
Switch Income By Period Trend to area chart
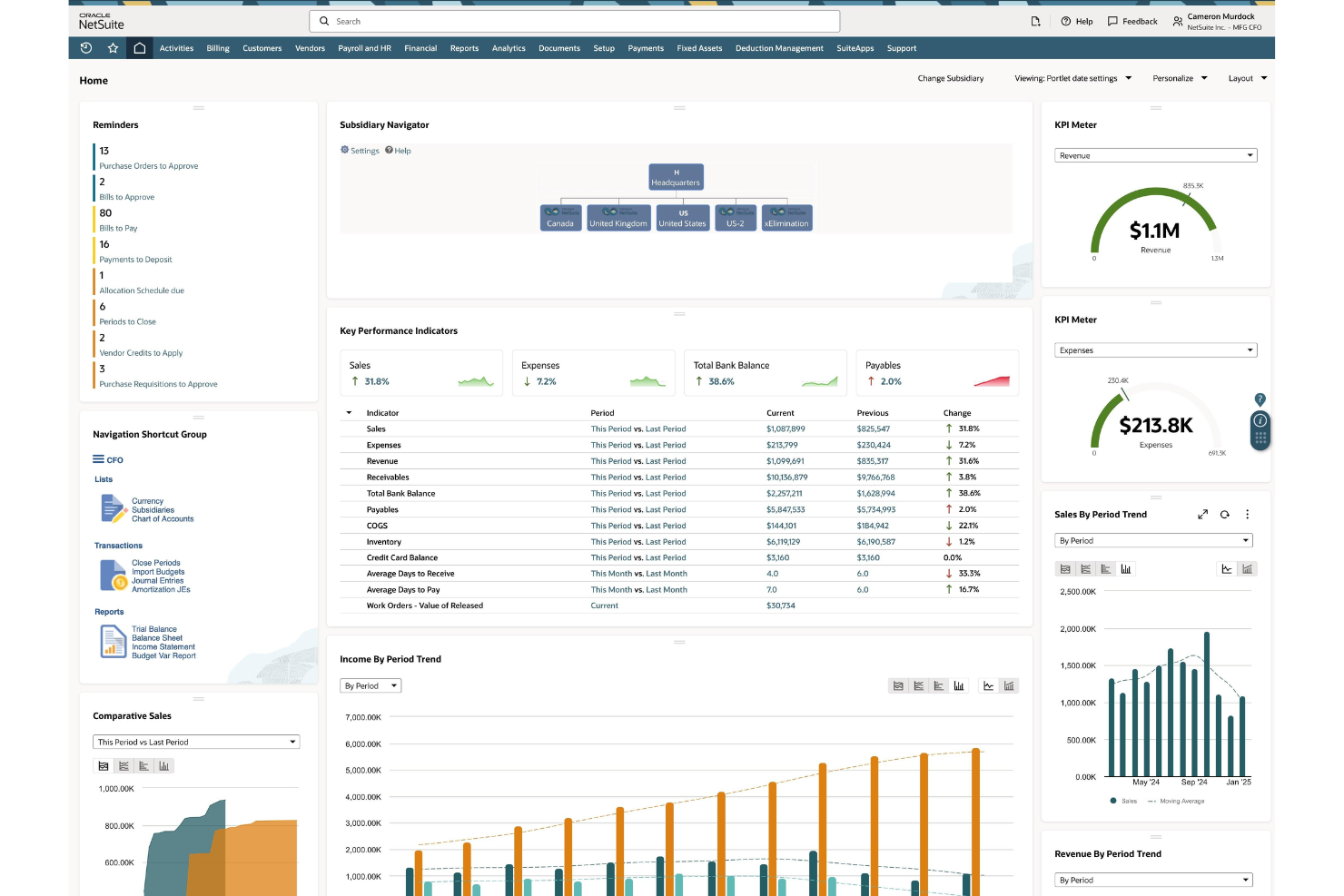point(898,686)
